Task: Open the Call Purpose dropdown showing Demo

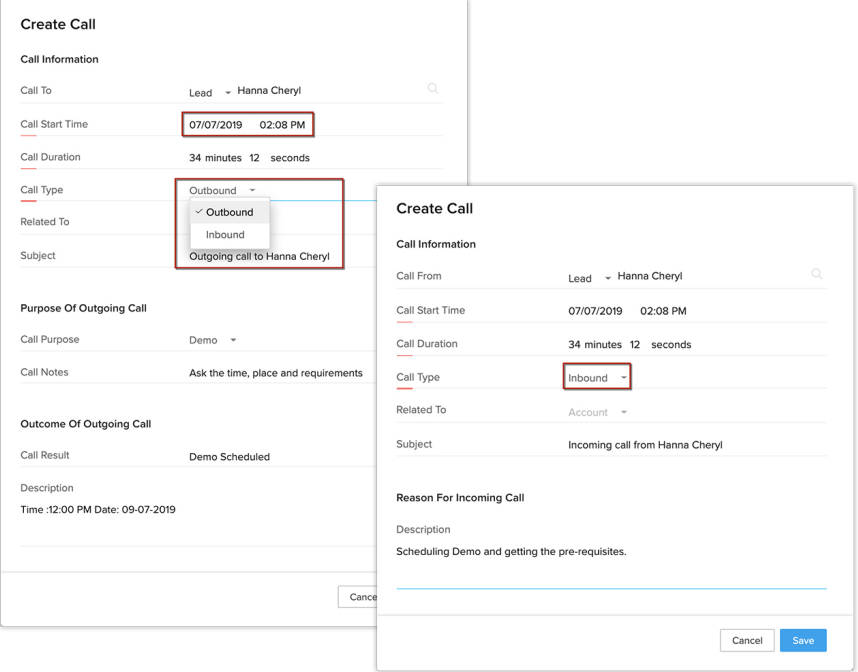Action: tap(212, 339)
